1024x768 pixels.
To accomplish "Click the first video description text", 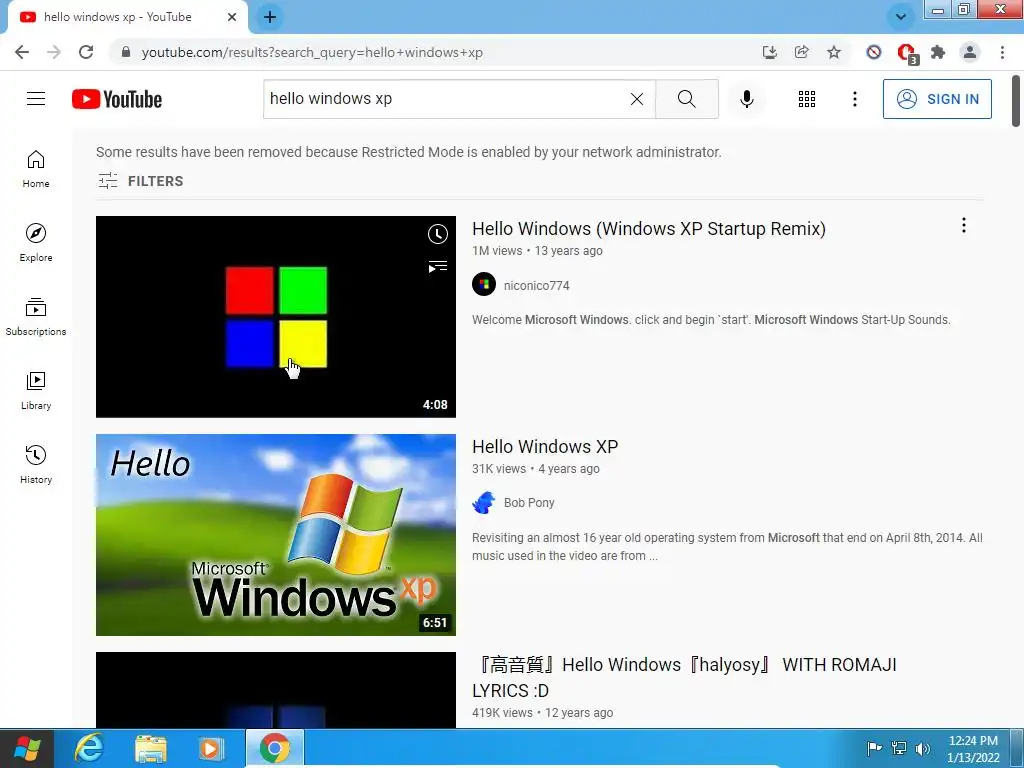I will tap(711, 320).
